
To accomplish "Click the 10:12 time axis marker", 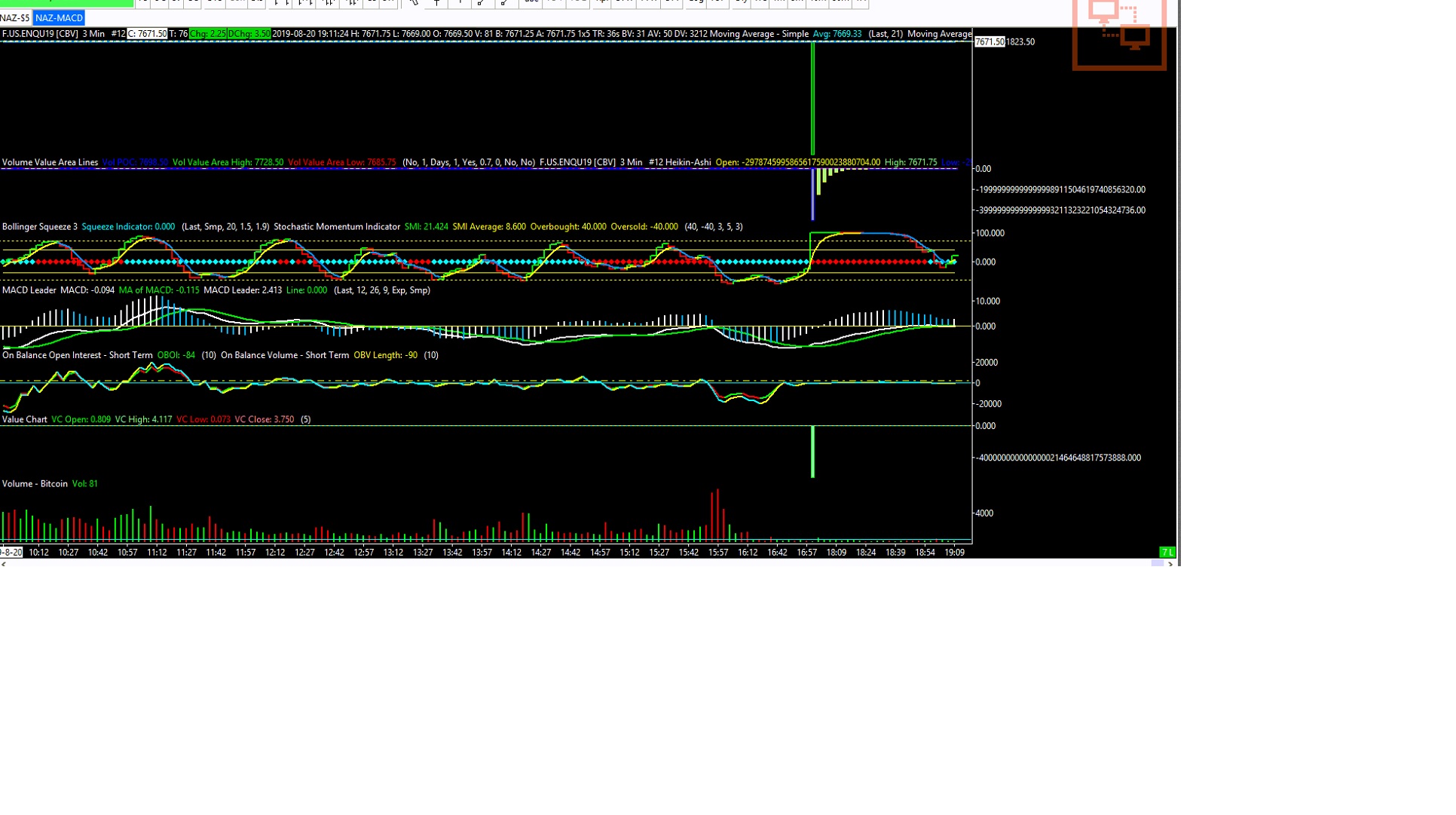I will (x=38, y=553).
